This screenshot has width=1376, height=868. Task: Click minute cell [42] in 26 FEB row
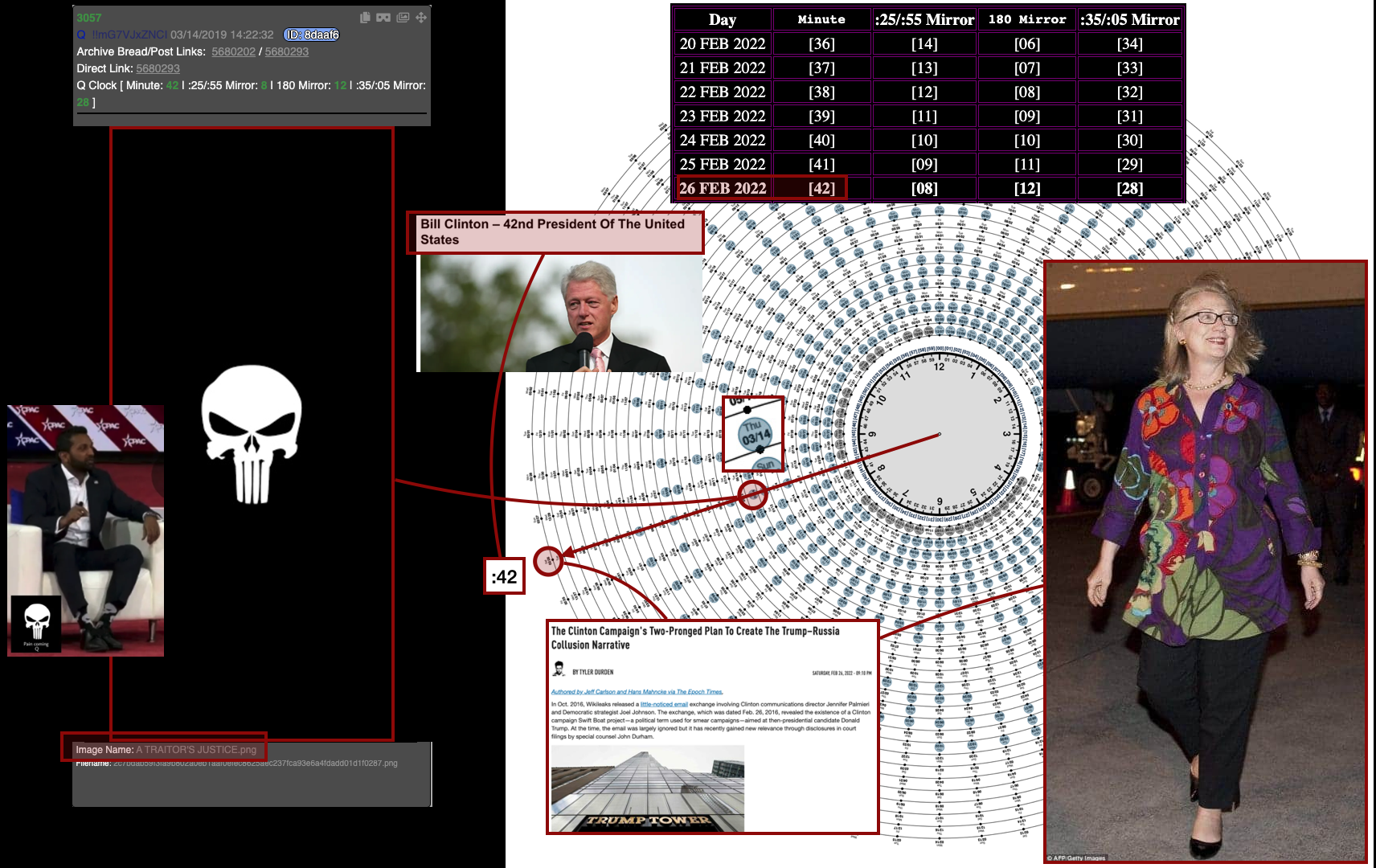pyautogui.click(x=821, y=188)
